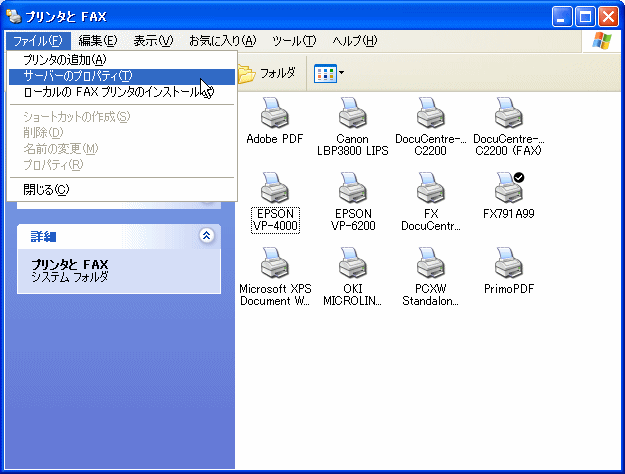Click the ファイル(F) menu
Viewport: 625px width, 474px height.
38,41
